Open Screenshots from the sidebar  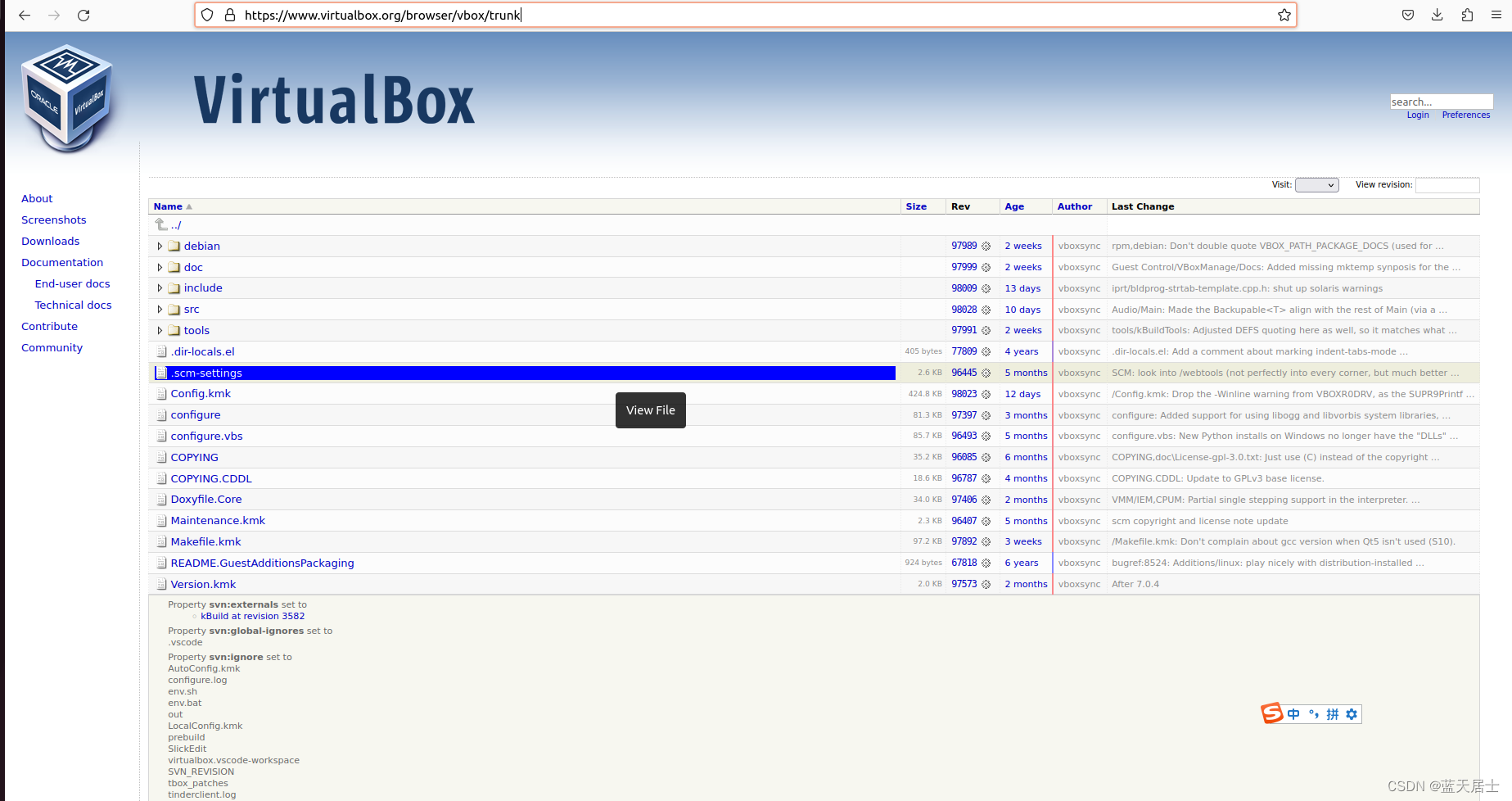[54, 219]
